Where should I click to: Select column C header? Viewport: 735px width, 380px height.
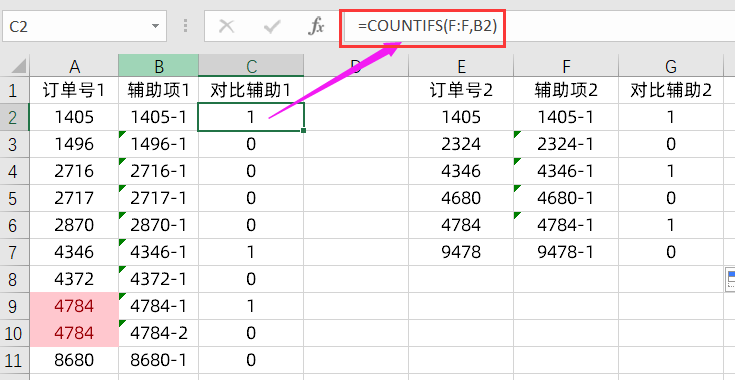[x=251, y=66]
